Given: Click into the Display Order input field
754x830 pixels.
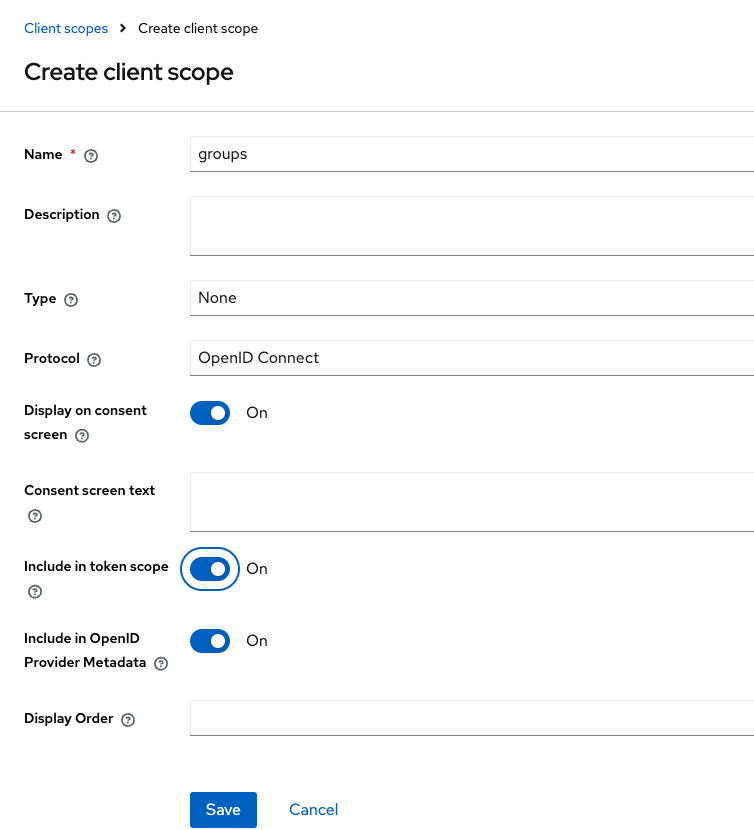Looking at the screenshot, I should [470, 718].
